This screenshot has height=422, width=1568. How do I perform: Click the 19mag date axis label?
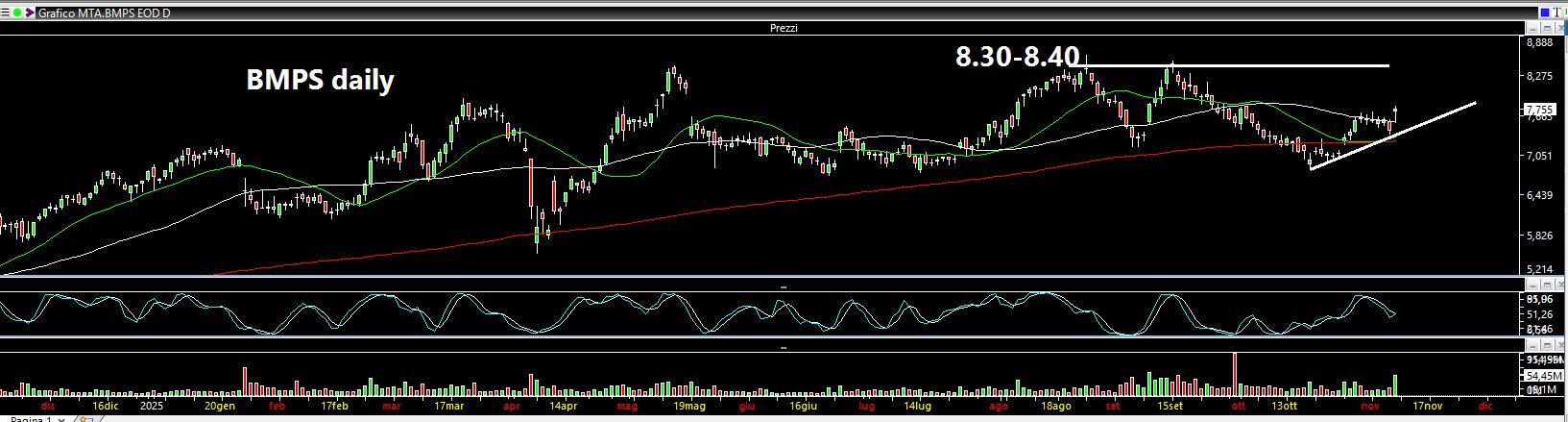(689, 407)
